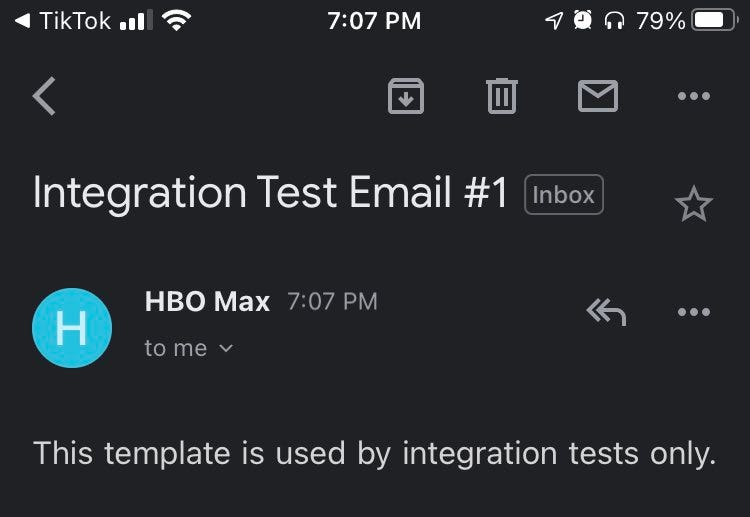Star the Integration Test Email

(693, 204)
